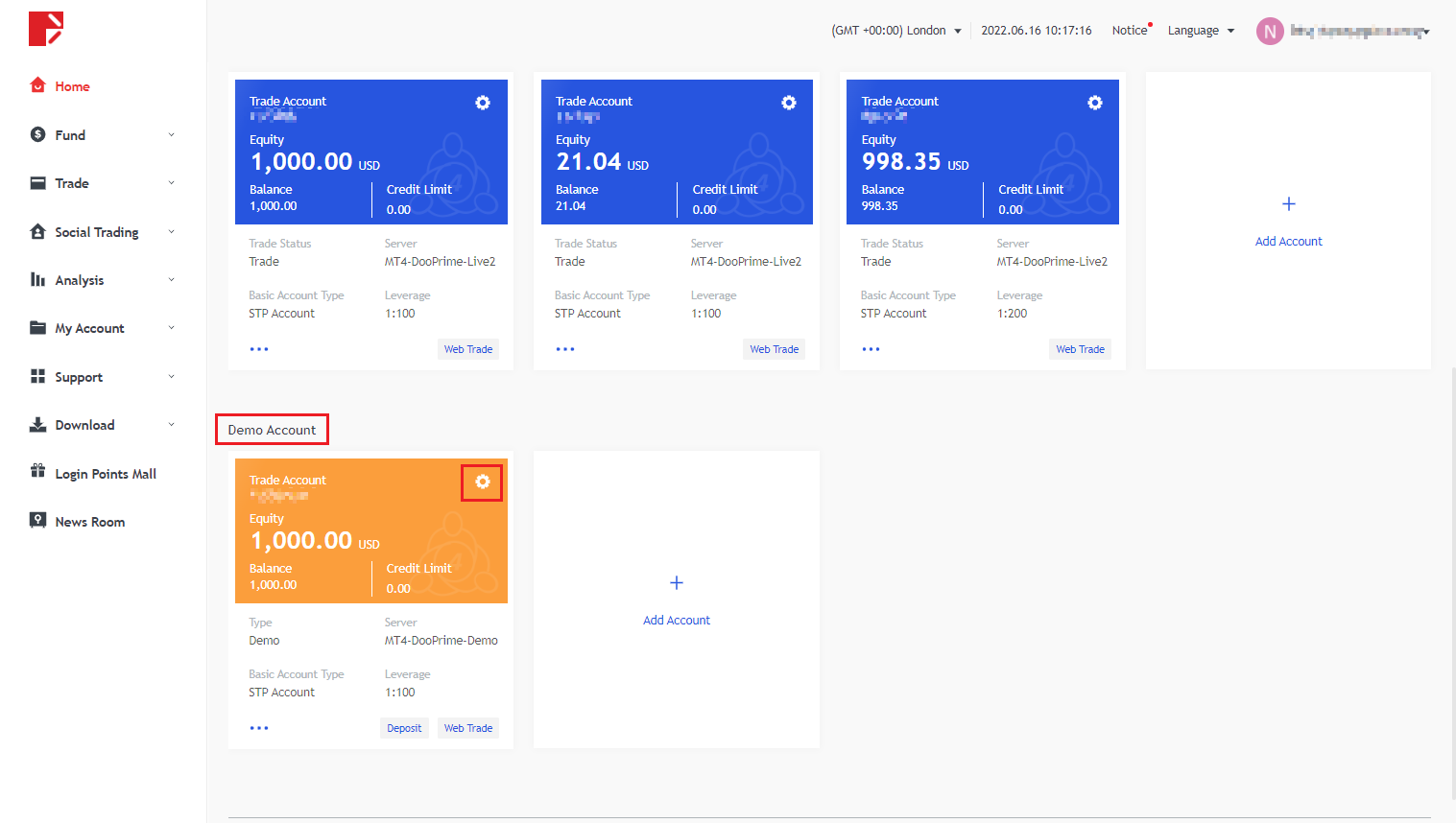Screen dimensions: 1456x823
Task: Open three-dots menu on the demo account card
Action: [259, 728]
